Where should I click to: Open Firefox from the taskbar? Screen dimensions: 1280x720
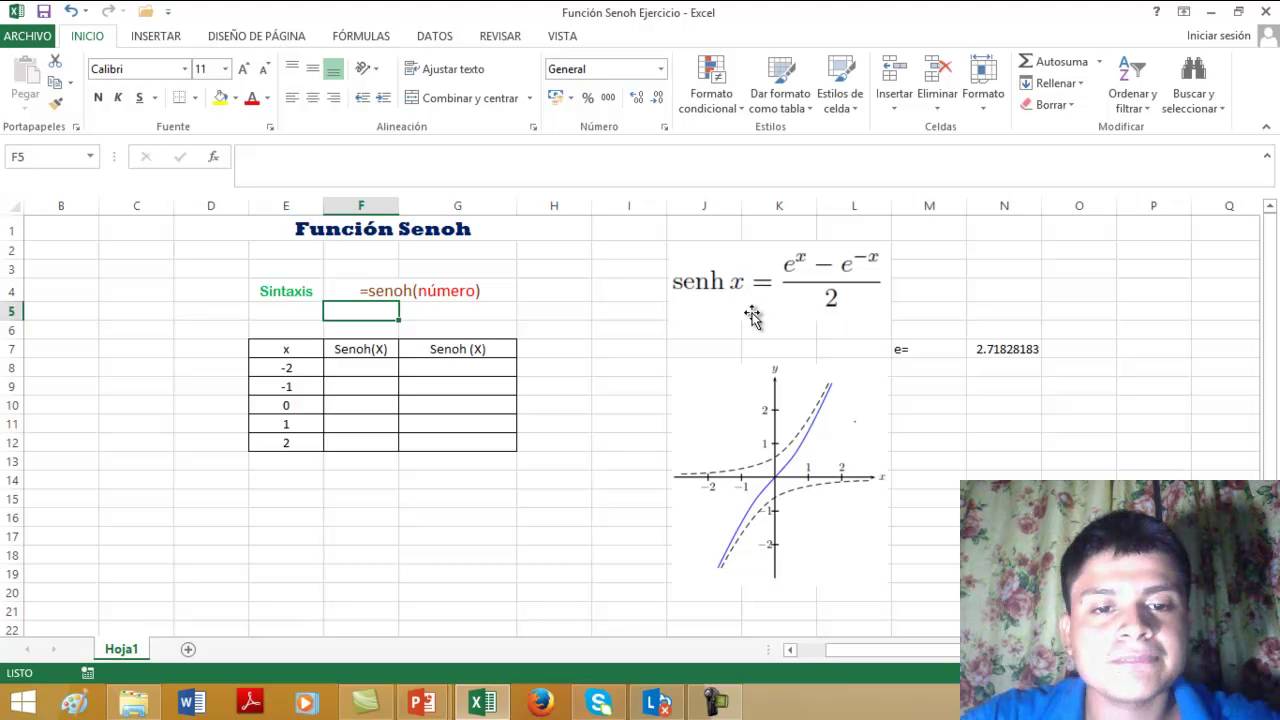point(541,702)
